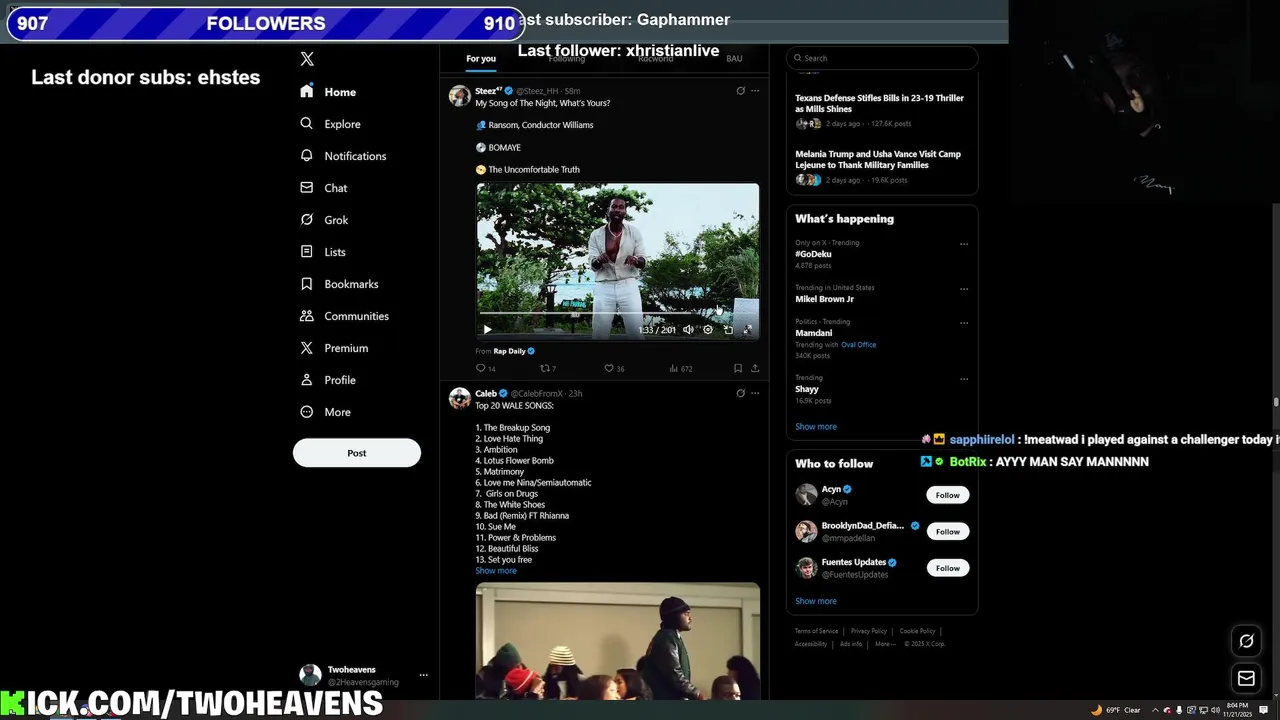Repost the Steez post

[548, 368]
